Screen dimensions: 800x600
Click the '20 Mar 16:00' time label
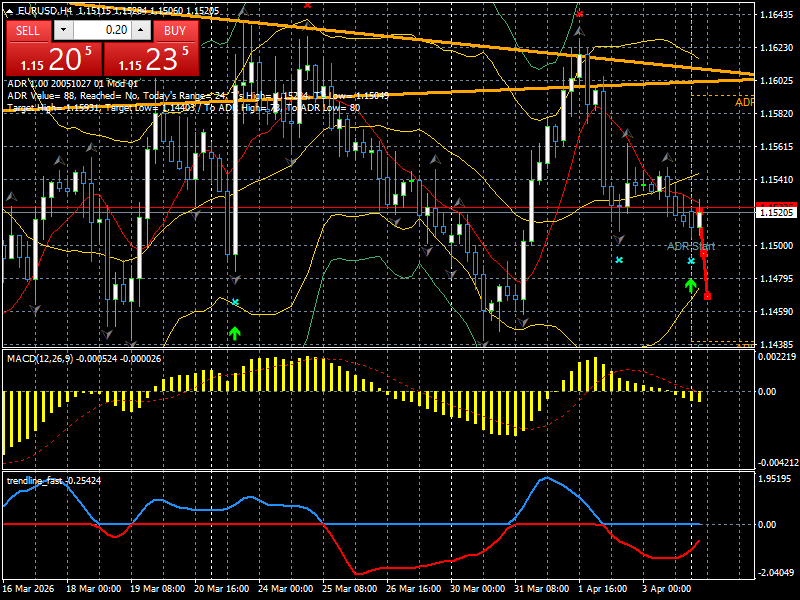[x=221, y=588]
